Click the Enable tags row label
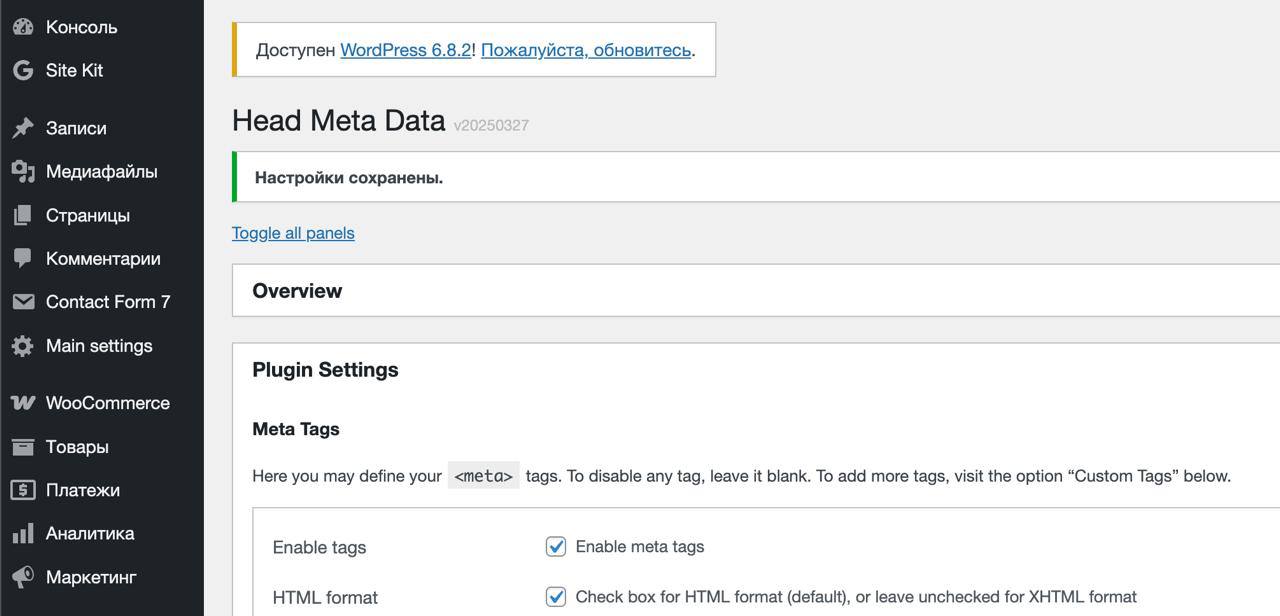 (x=319, y=547)
